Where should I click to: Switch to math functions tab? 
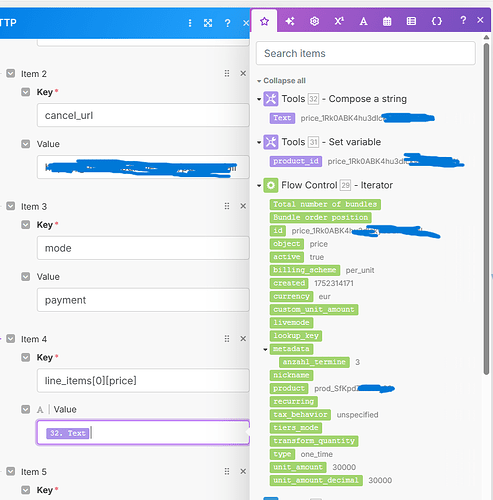click(339, 21)
